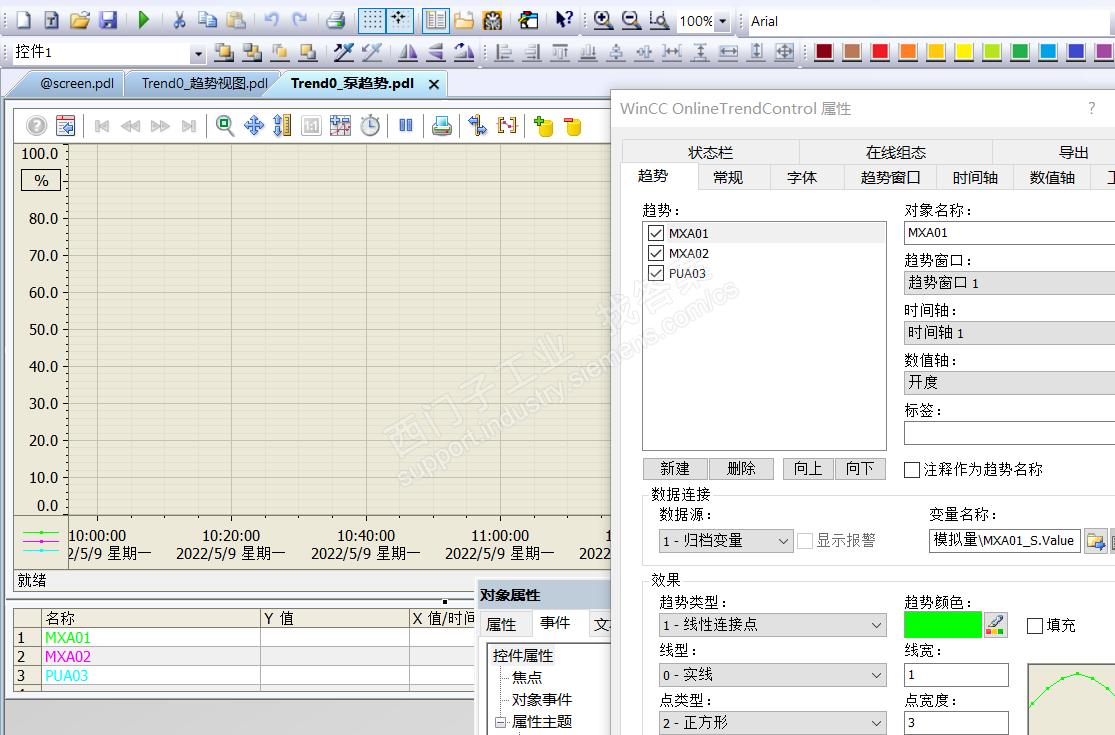This screenshot has width=1115, height=735.
Task: Open a file with the folder icon
Action: click(x=80, y=20)
